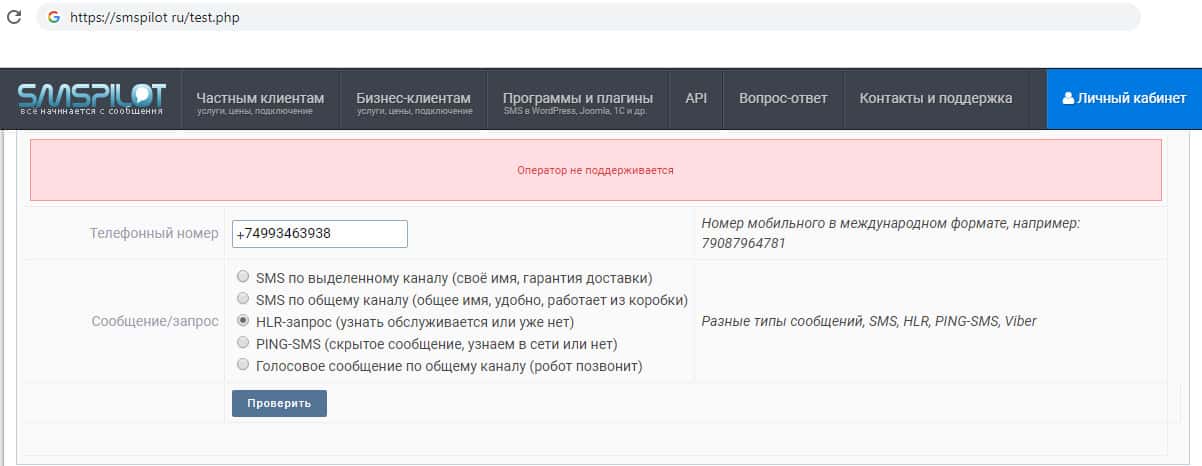Click the browser reload icon
The height and width of the screenshot is (466, 1202).
pos(14,17)
